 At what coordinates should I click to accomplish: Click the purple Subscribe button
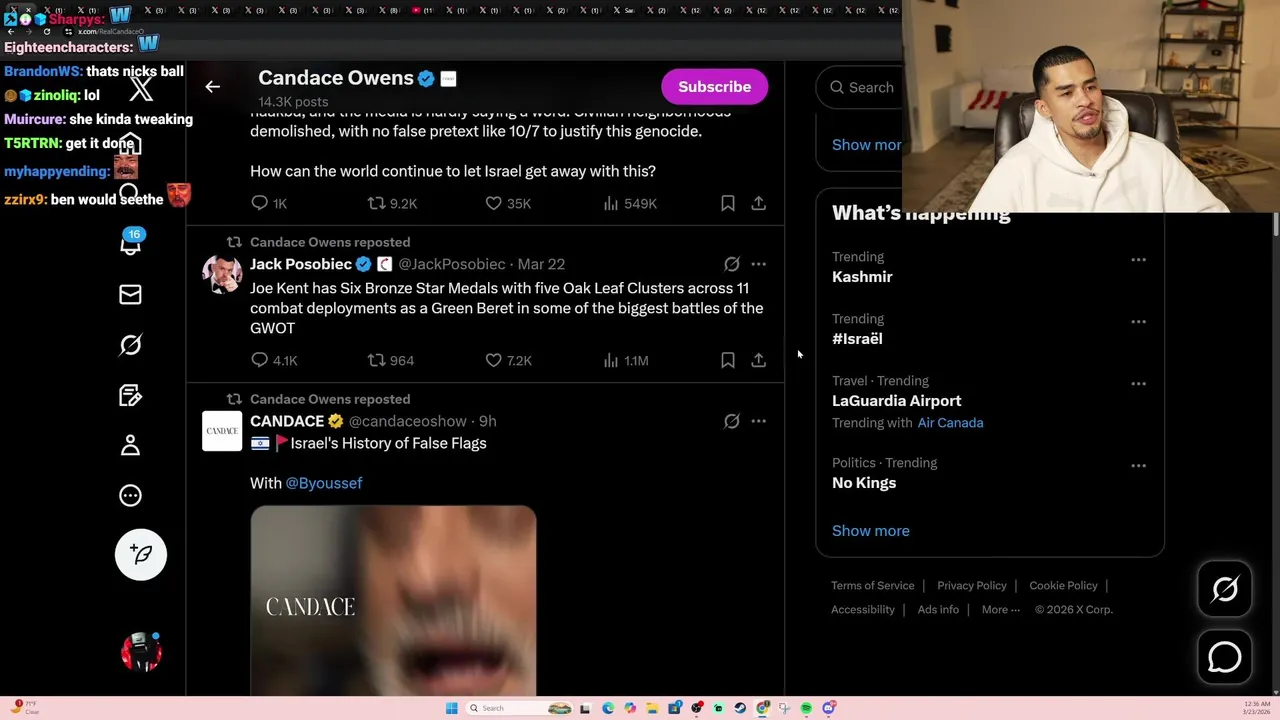714,87
